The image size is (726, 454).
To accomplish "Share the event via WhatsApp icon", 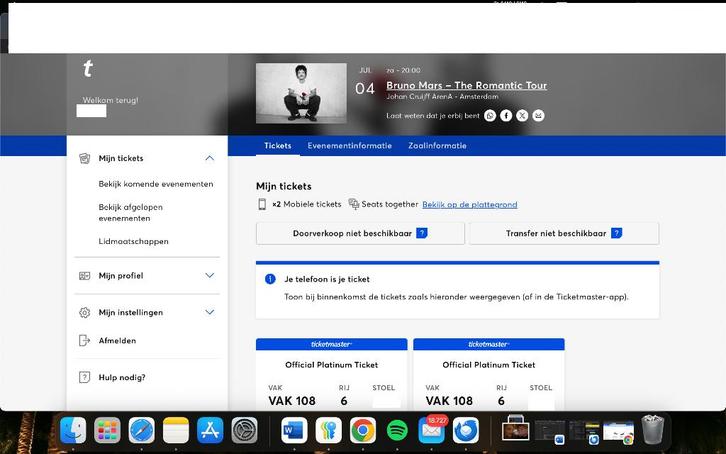I will click(490, 116).
